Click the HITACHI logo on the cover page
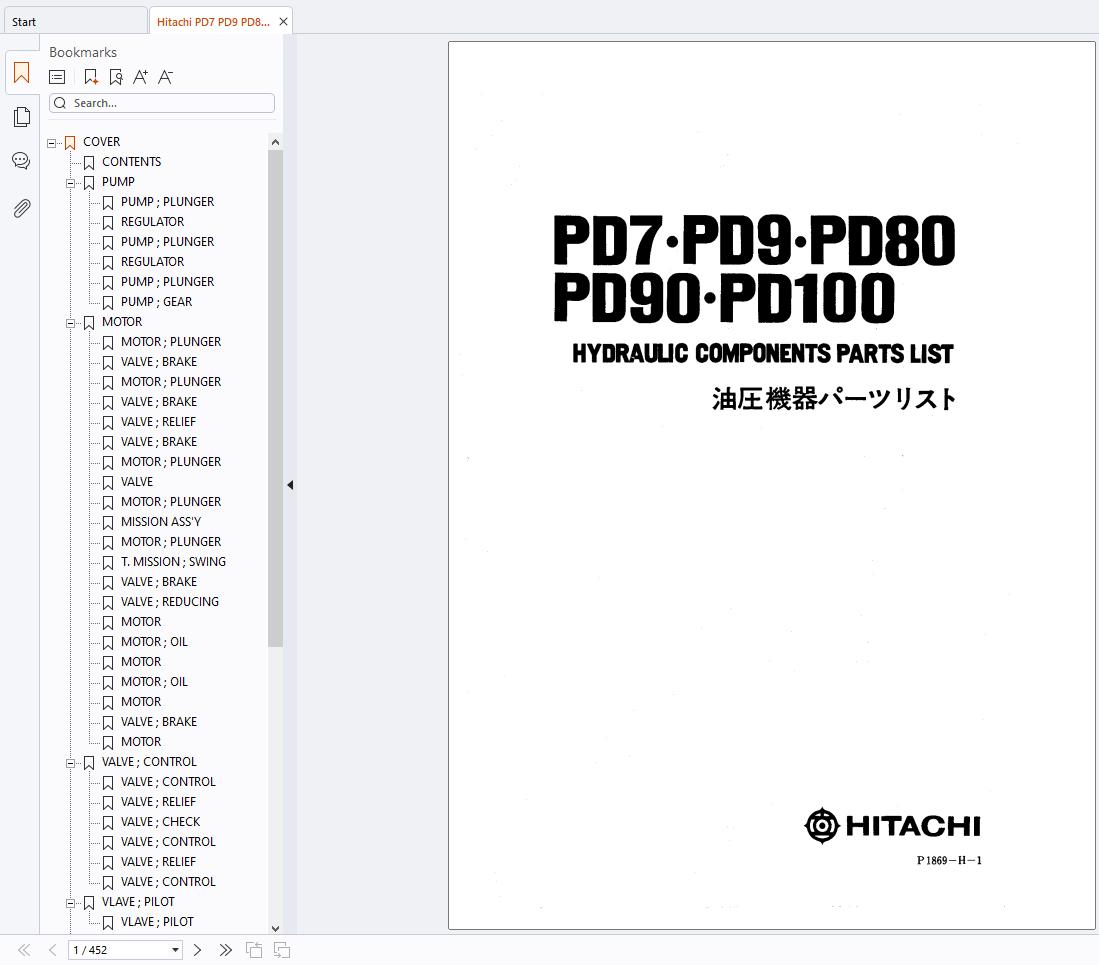 [892, 826]
